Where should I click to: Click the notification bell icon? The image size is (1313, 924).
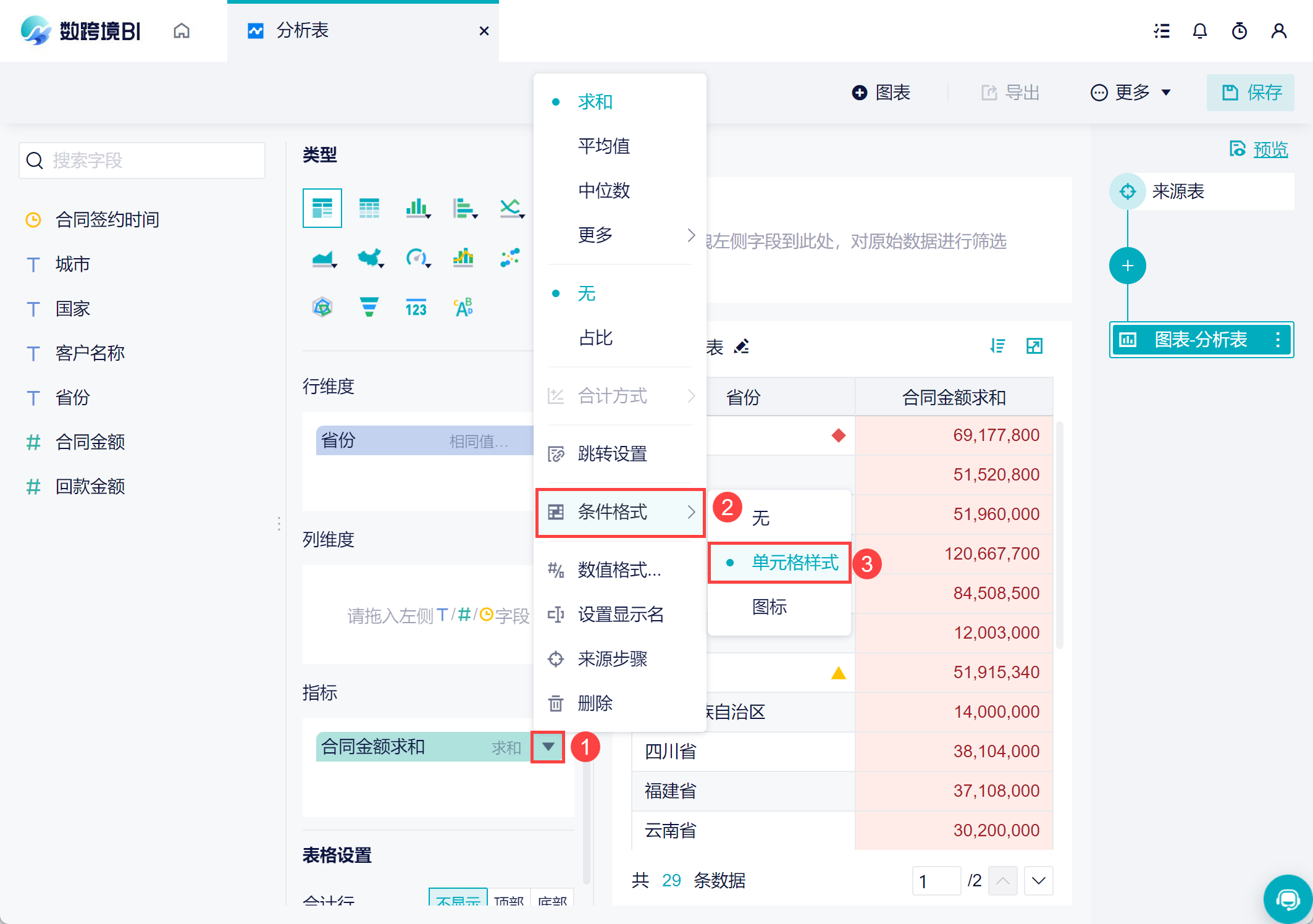pyautogui.click(x=1199, y=31)
